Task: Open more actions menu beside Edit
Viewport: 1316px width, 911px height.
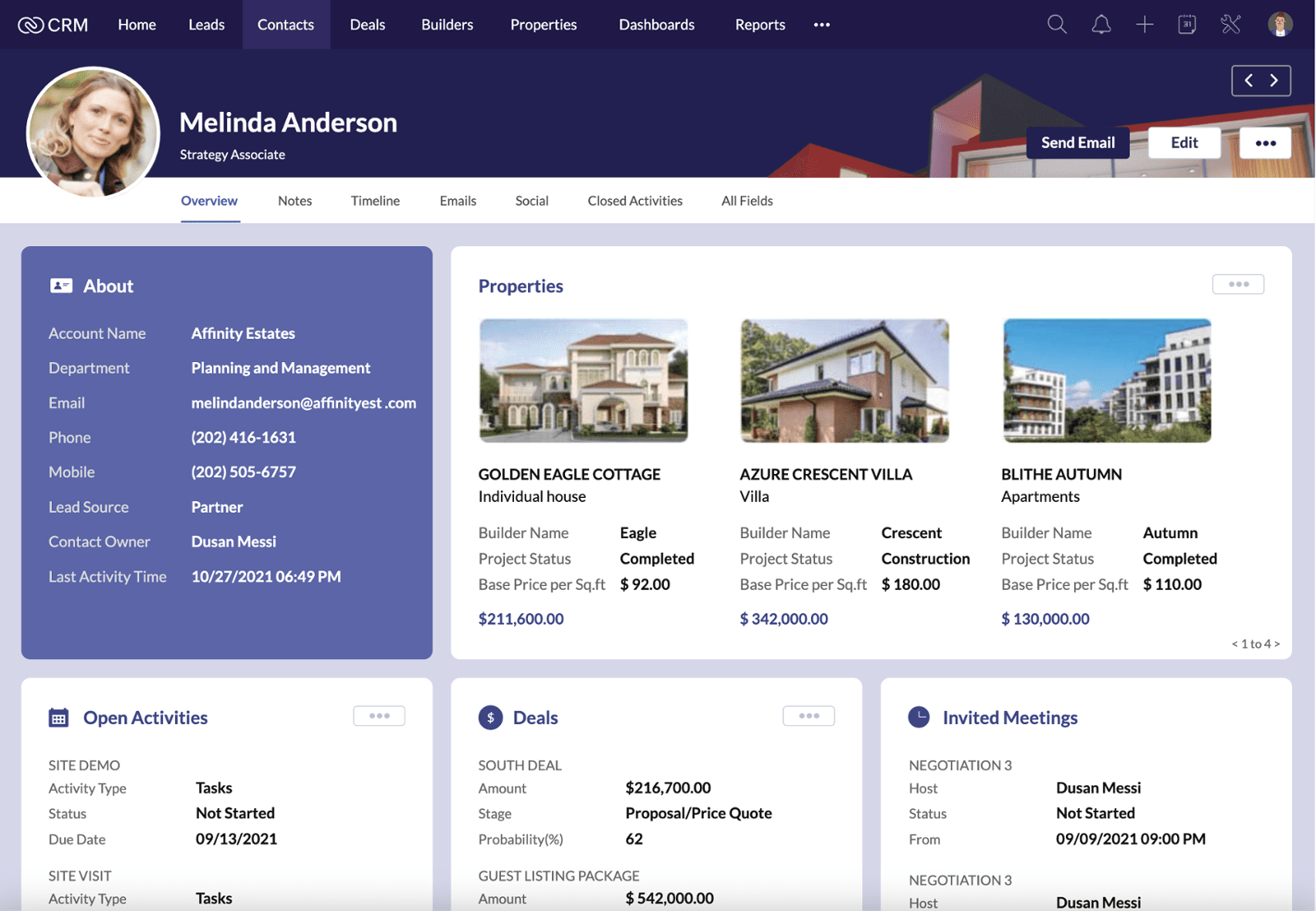Action: (1266, 143)
